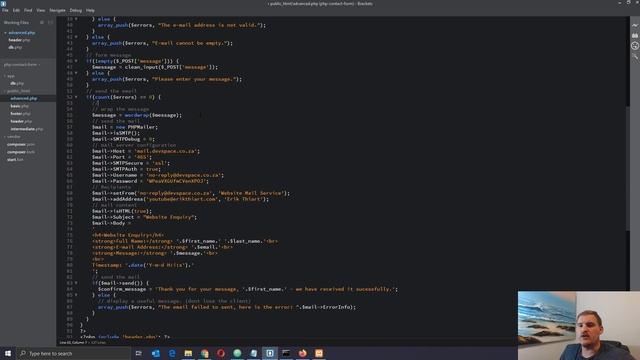Click the Windows Start button
Viewport: 640px width, 360px height.
click(8, 353)
